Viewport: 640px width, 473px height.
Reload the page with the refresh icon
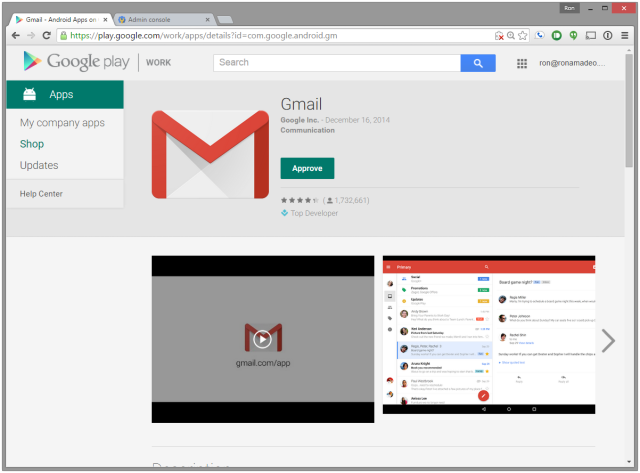tap(48, 35)
